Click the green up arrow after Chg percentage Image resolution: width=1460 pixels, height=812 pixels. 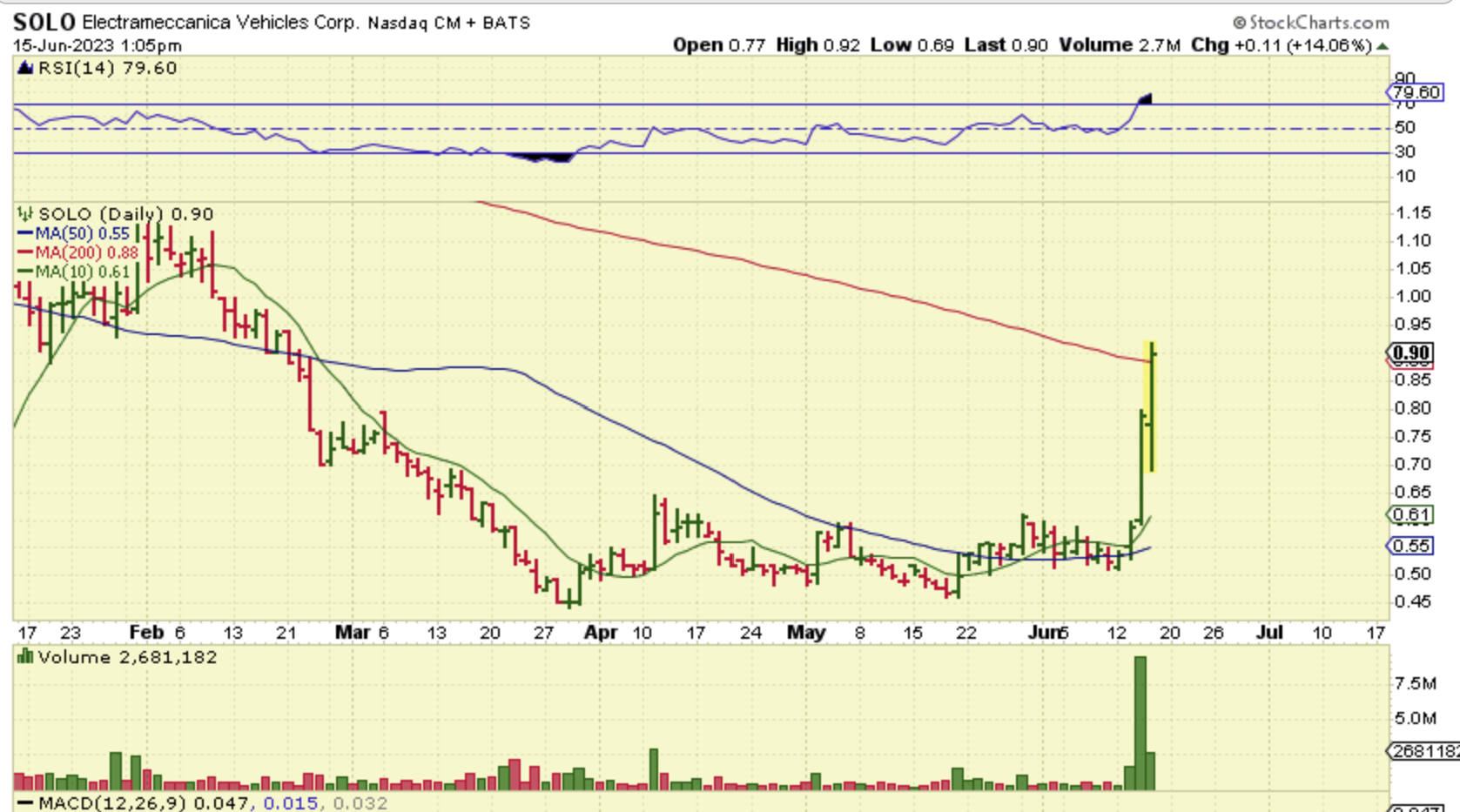tap(1383, 46)
